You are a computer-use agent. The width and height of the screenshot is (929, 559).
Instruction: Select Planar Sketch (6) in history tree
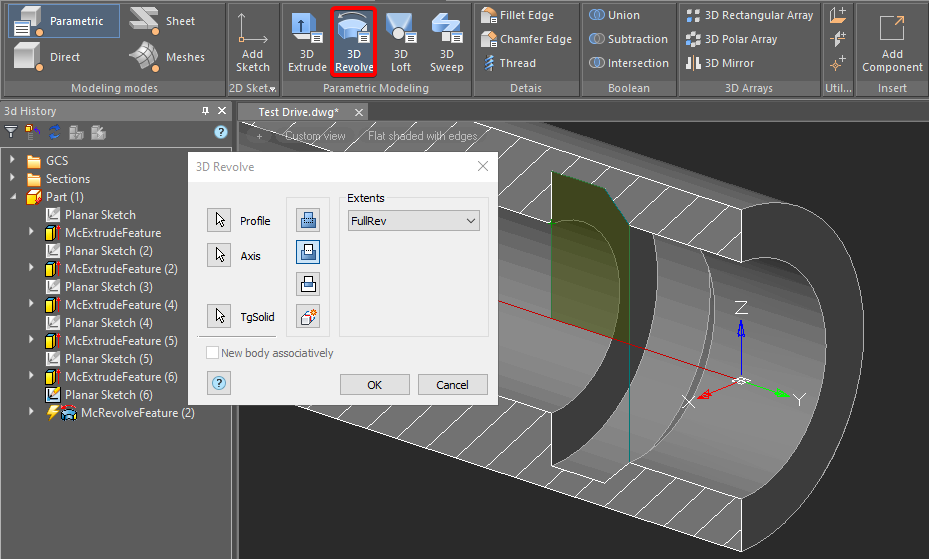coord(108,395)
